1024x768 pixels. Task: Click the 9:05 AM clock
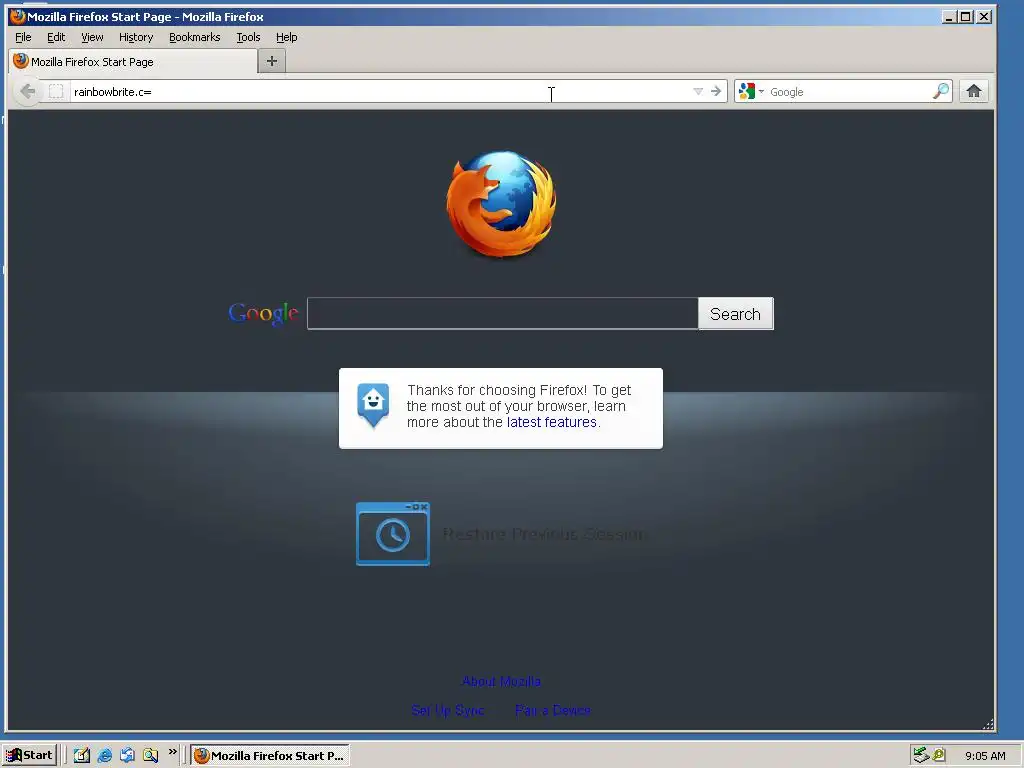985,756
